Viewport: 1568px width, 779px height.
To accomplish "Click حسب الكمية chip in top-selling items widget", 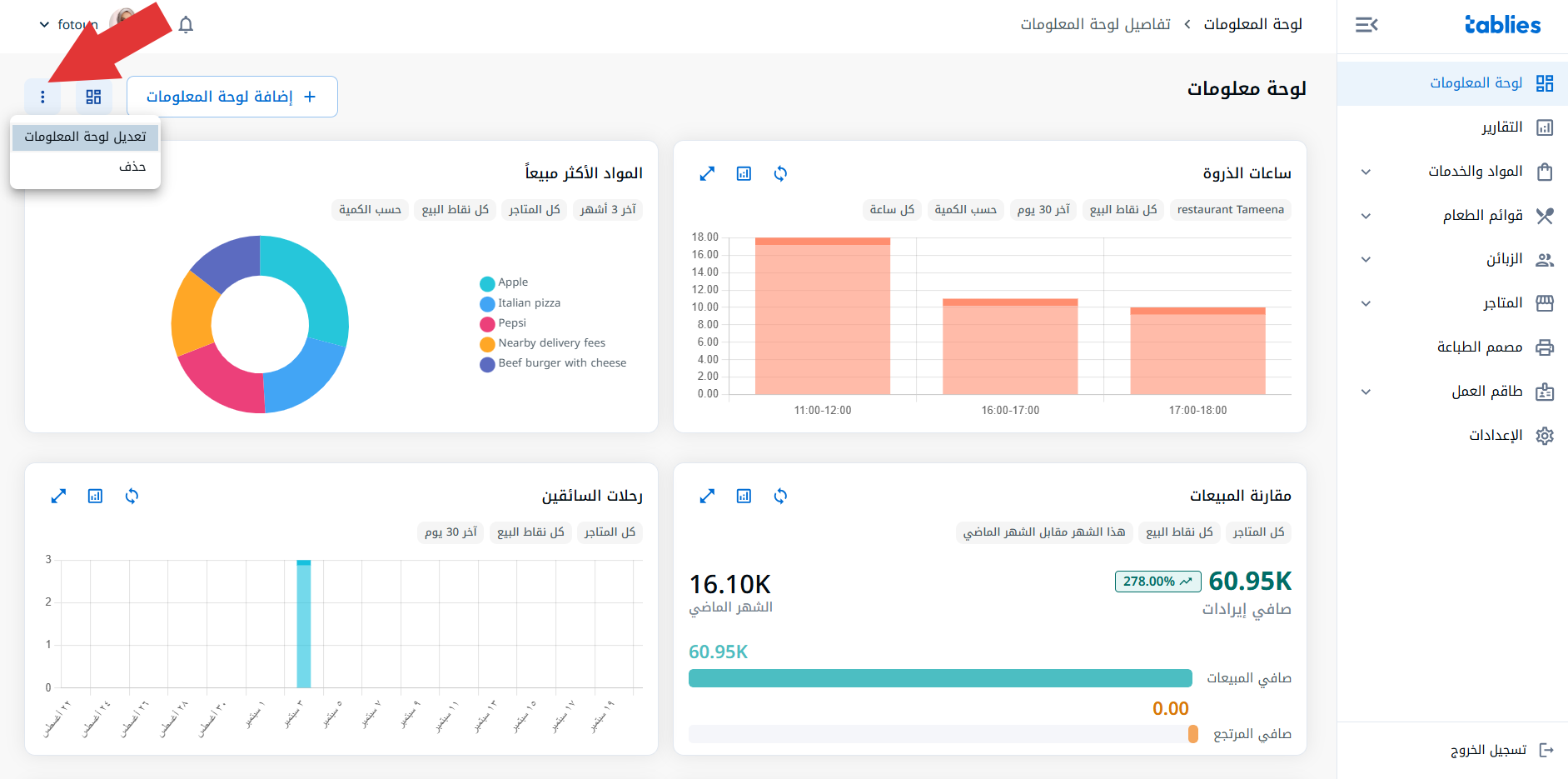I will 370,210.
